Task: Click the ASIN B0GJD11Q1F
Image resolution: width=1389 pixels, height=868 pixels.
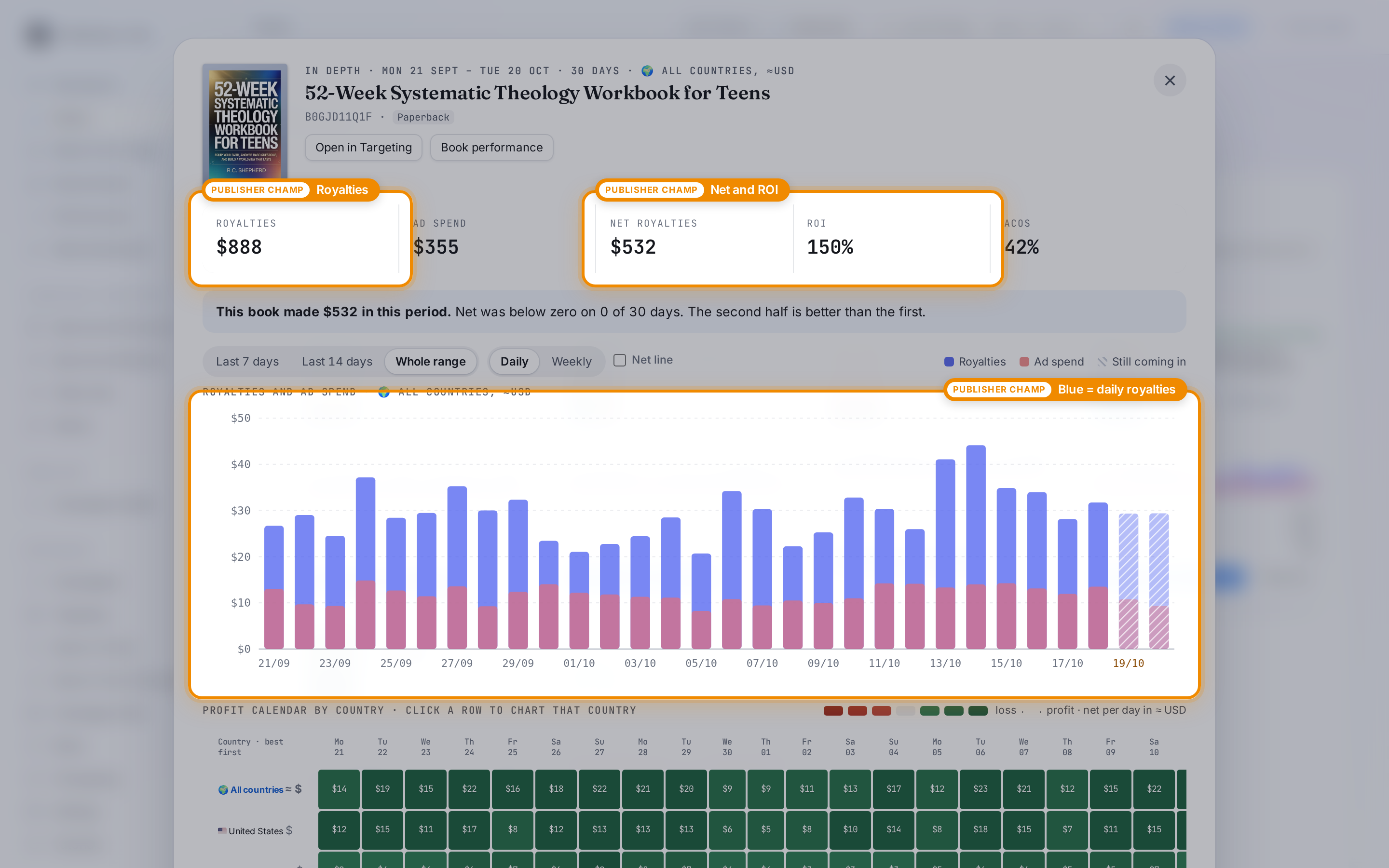Action: (338, 117)
